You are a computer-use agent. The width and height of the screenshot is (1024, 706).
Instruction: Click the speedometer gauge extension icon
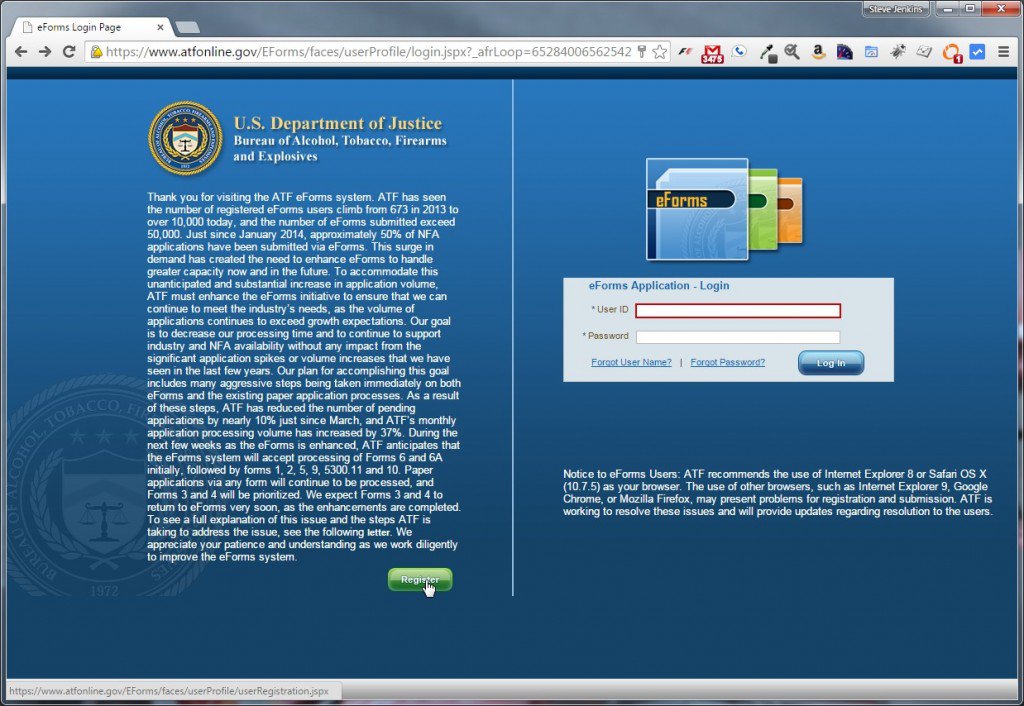click(x=871, y=52)
